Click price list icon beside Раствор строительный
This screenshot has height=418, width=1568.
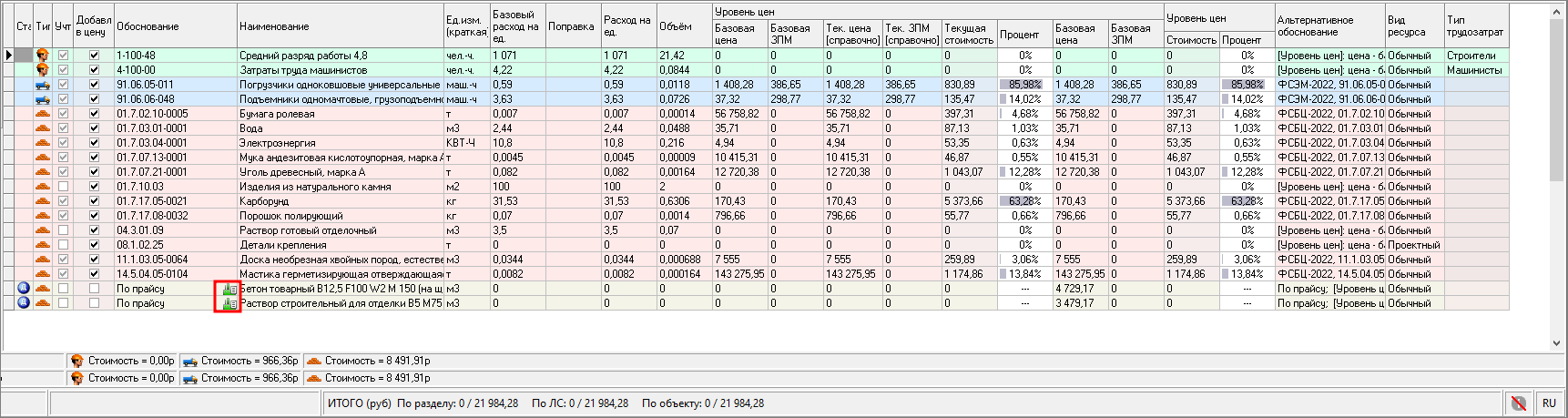(229, 303)
